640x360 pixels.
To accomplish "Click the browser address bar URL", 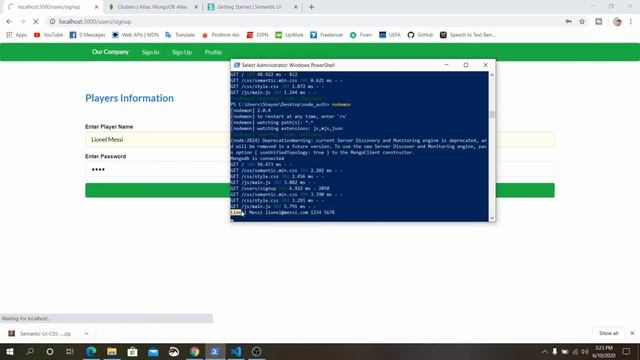I will pyautogui.click(x=95, y=22).
